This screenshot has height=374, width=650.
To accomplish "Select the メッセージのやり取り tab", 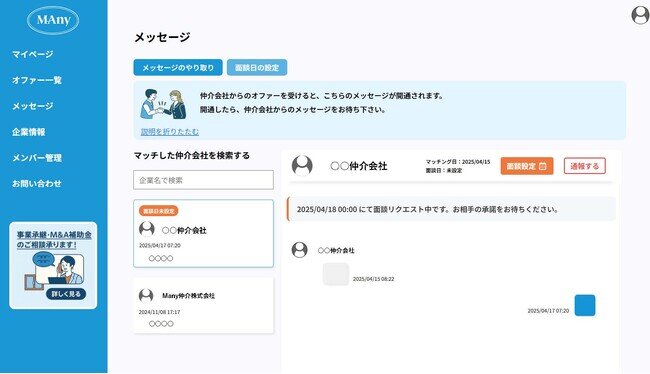I will (x=178, y=68).
